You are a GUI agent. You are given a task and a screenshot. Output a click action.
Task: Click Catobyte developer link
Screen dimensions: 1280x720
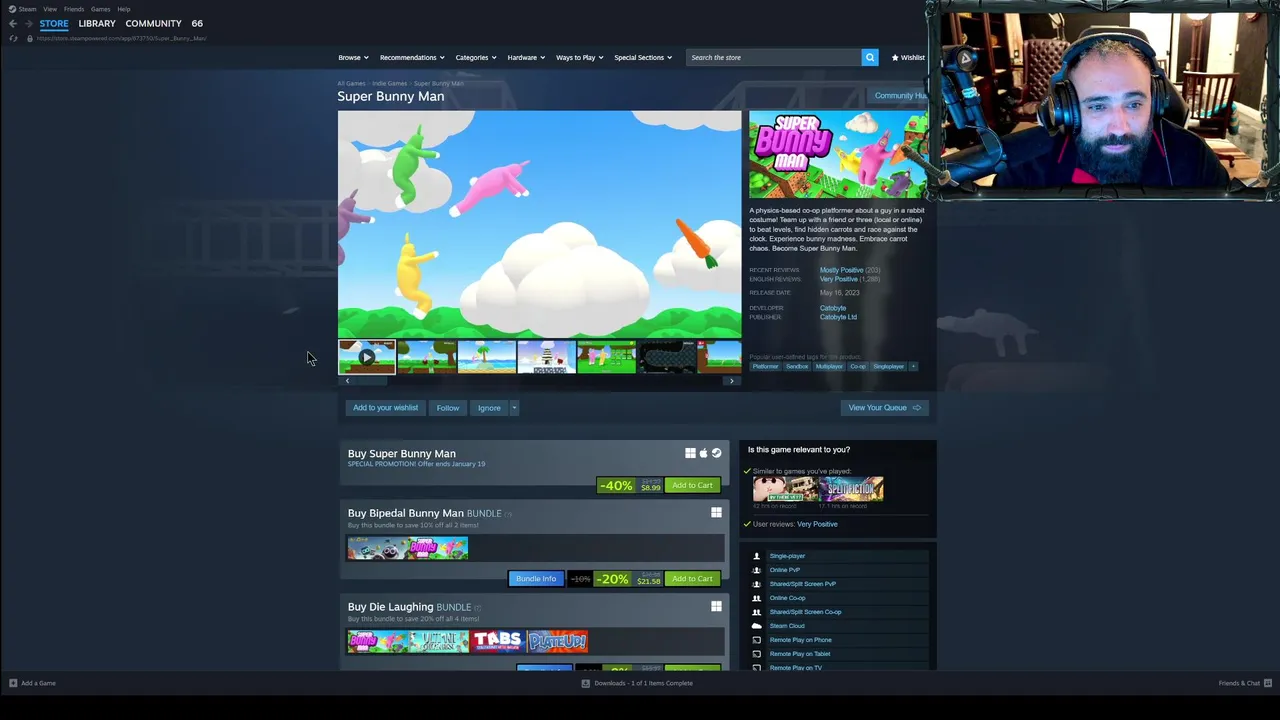coord(833,308)
